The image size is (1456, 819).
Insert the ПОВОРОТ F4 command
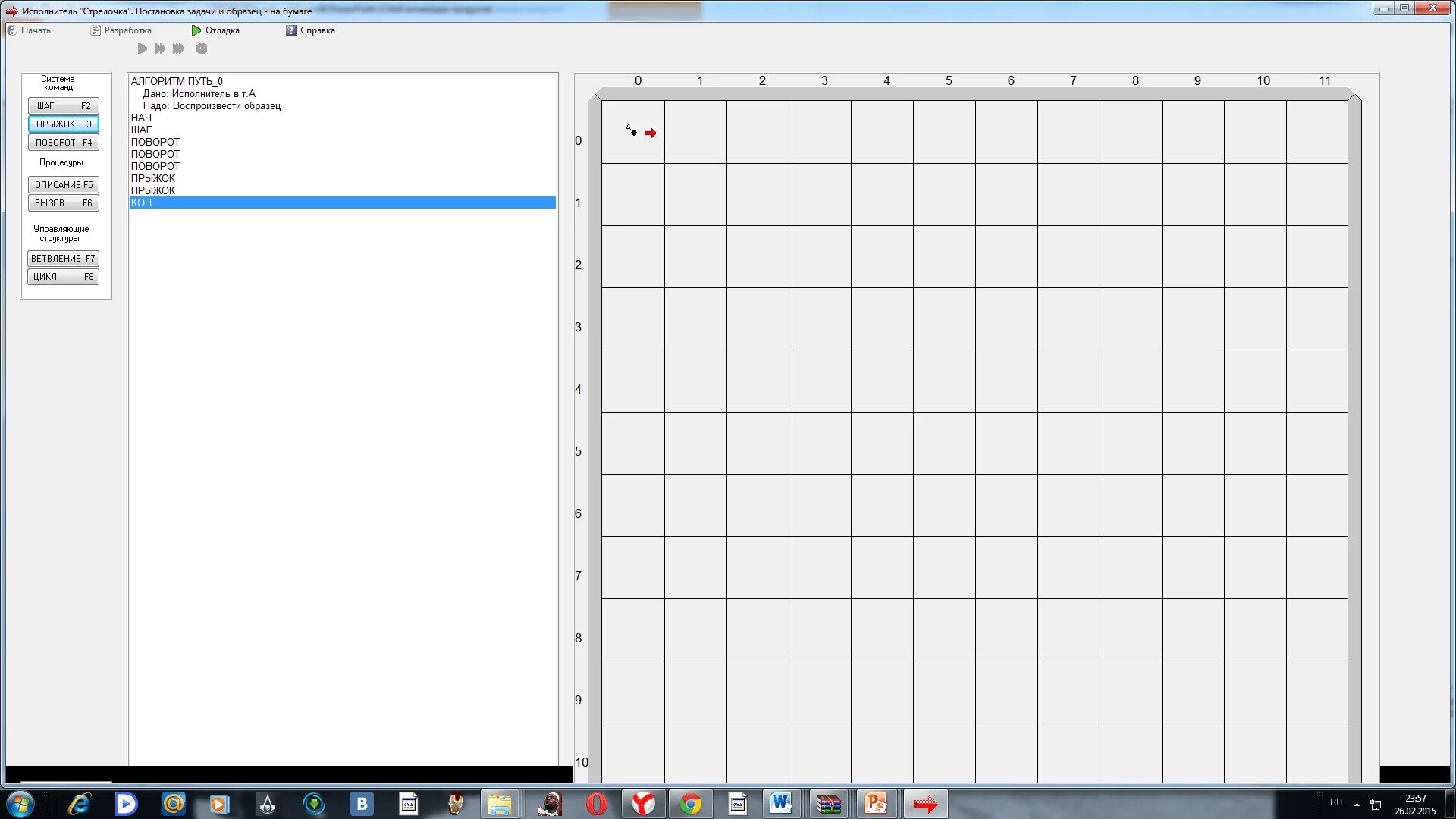pyautogui.click(x=64, y=143)
